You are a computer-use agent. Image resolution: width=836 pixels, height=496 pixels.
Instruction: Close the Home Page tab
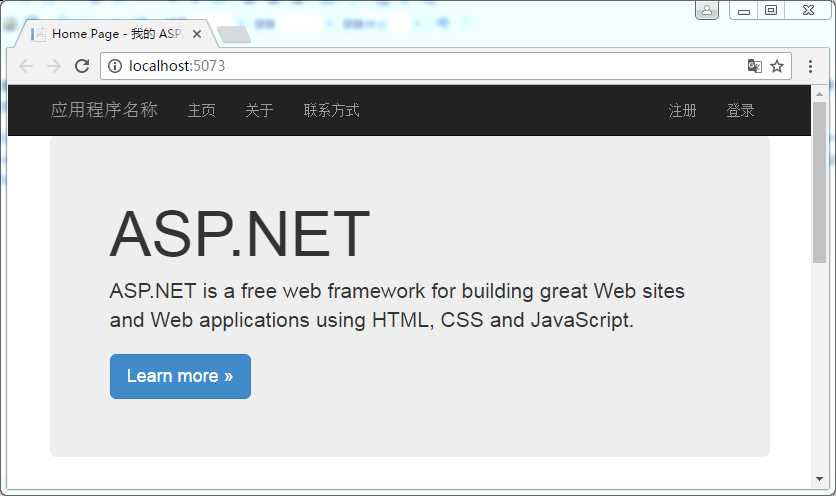[x=197, y=34]
